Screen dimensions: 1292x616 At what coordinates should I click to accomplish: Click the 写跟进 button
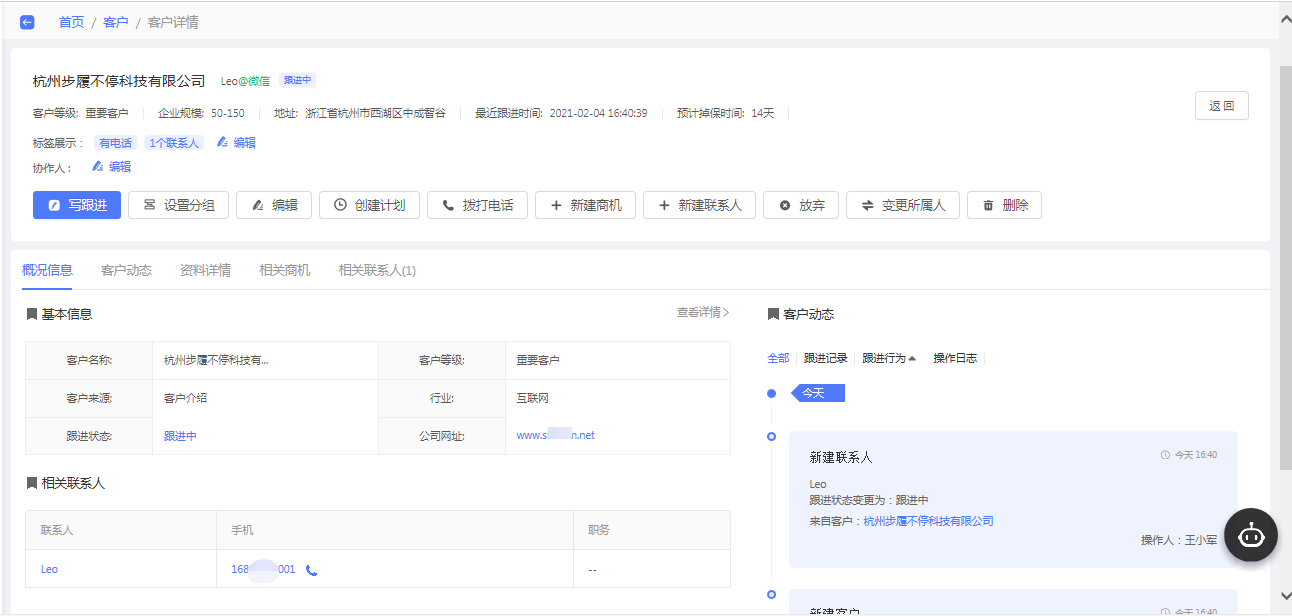coord(77,205)
